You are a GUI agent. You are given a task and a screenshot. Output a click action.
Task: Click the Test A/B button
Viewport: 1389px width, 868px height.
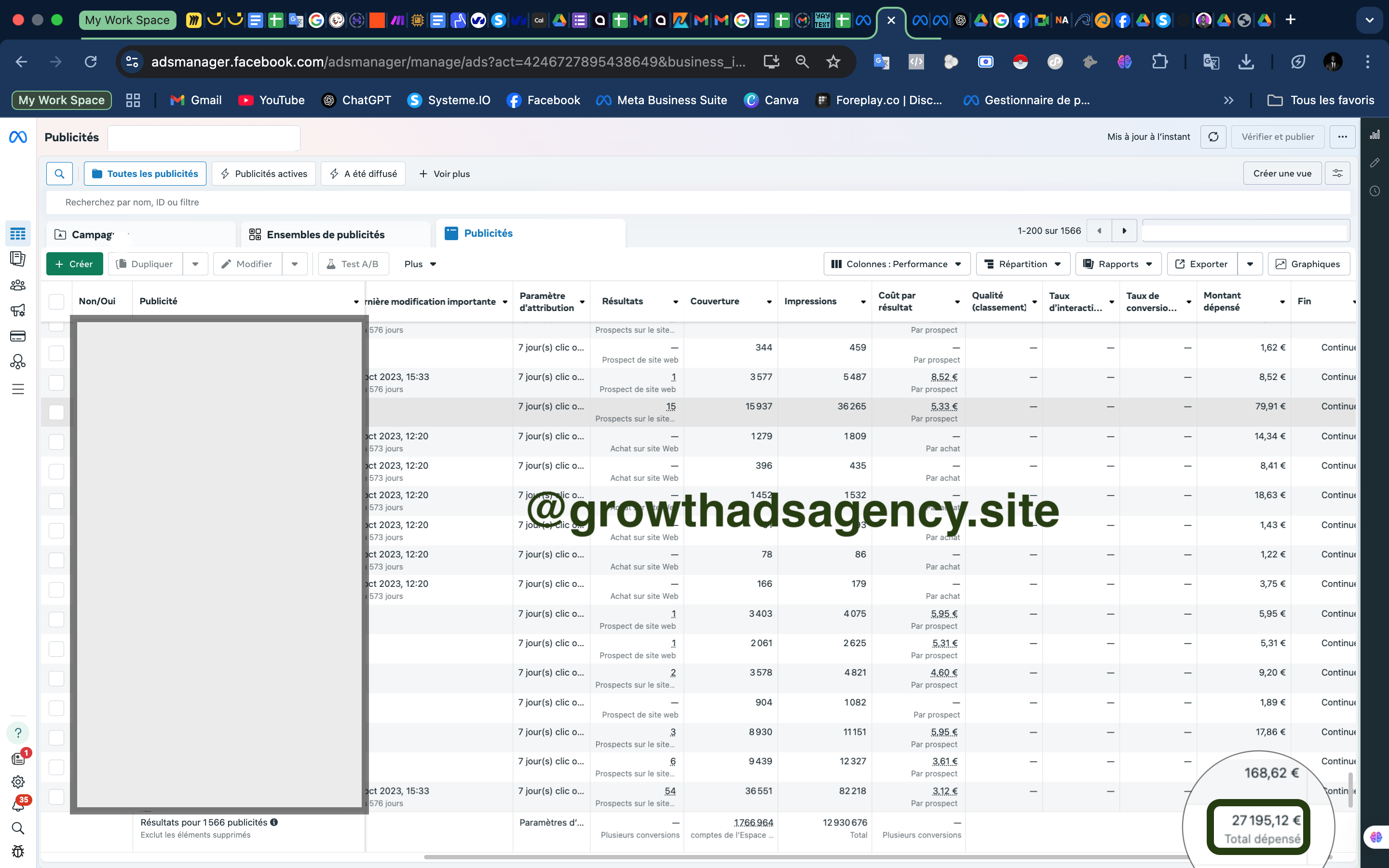[x=353, y=263]
